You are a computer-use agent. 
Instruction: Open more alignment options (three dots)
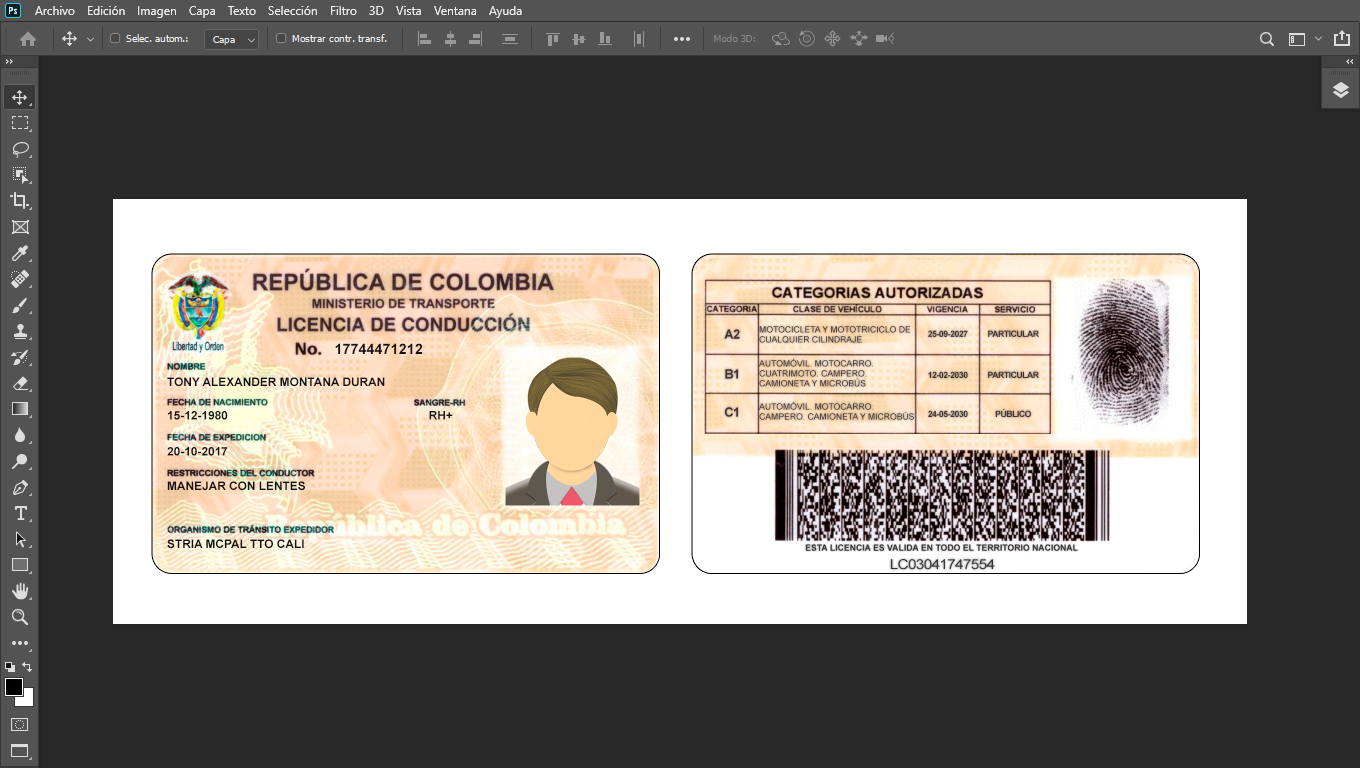682,39
